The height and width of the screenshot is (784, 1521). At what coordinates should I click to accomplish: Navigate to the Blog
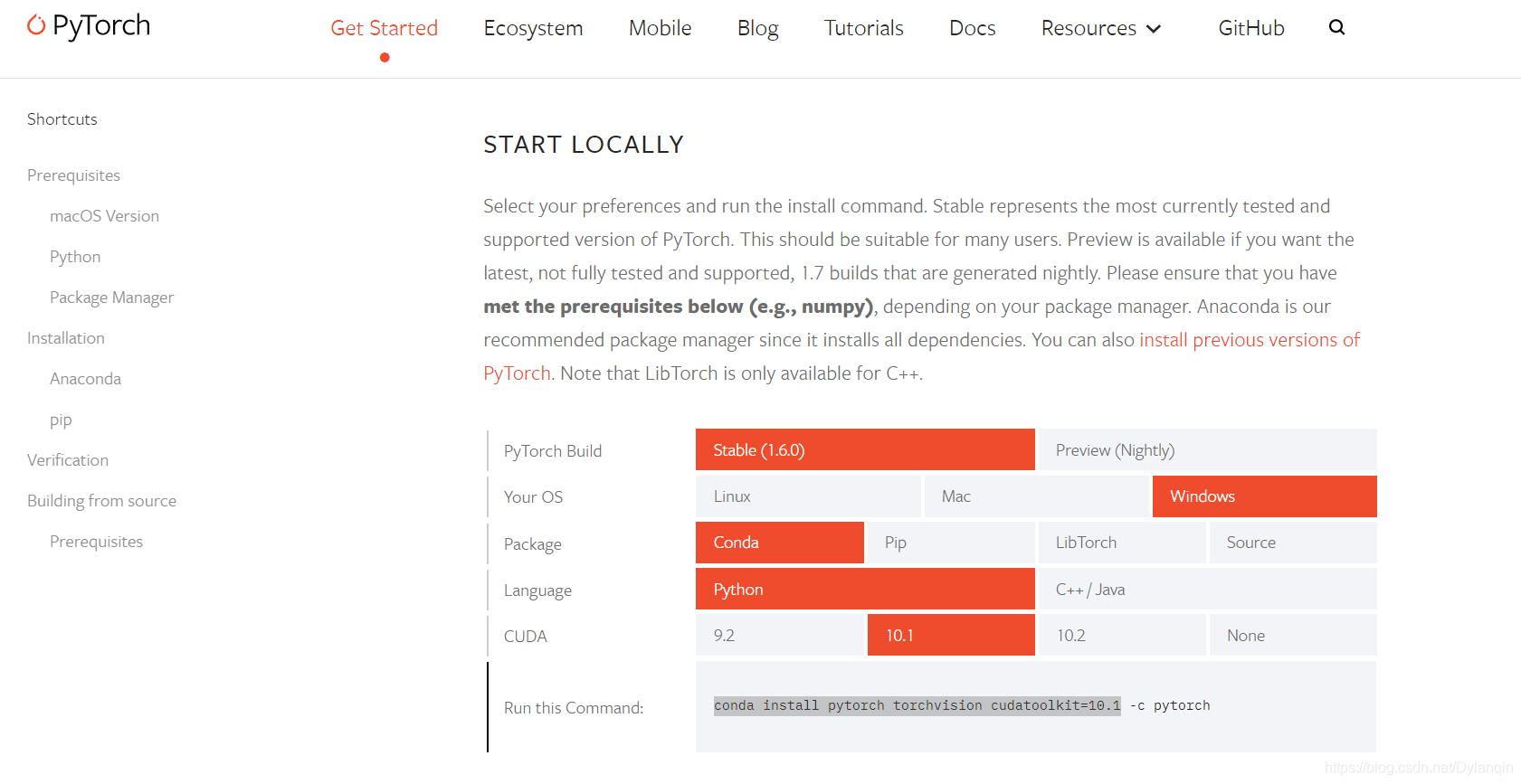tap(758, 28)
